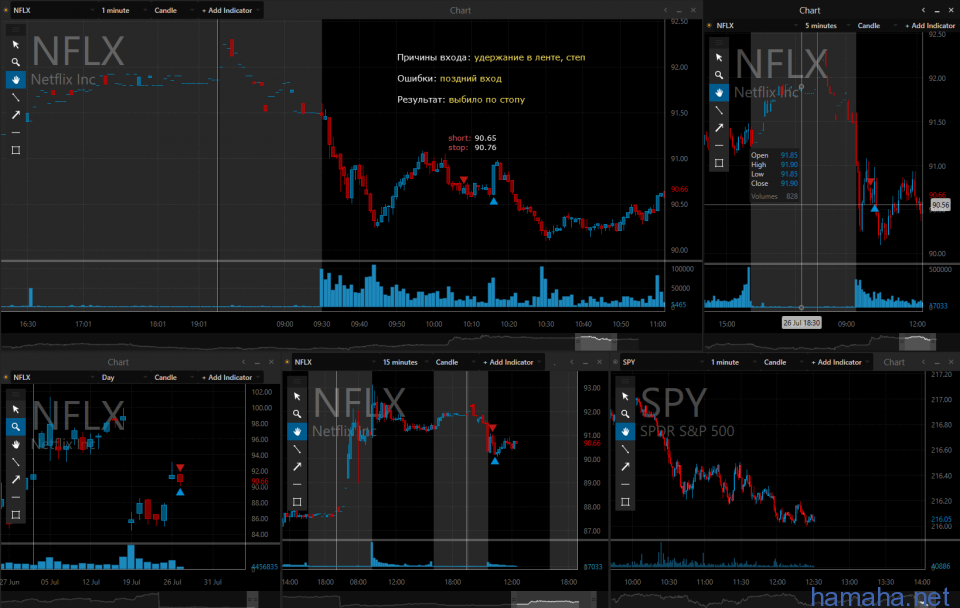
Task: Click the SPY symbol field
Action: [x=662, y=362]
